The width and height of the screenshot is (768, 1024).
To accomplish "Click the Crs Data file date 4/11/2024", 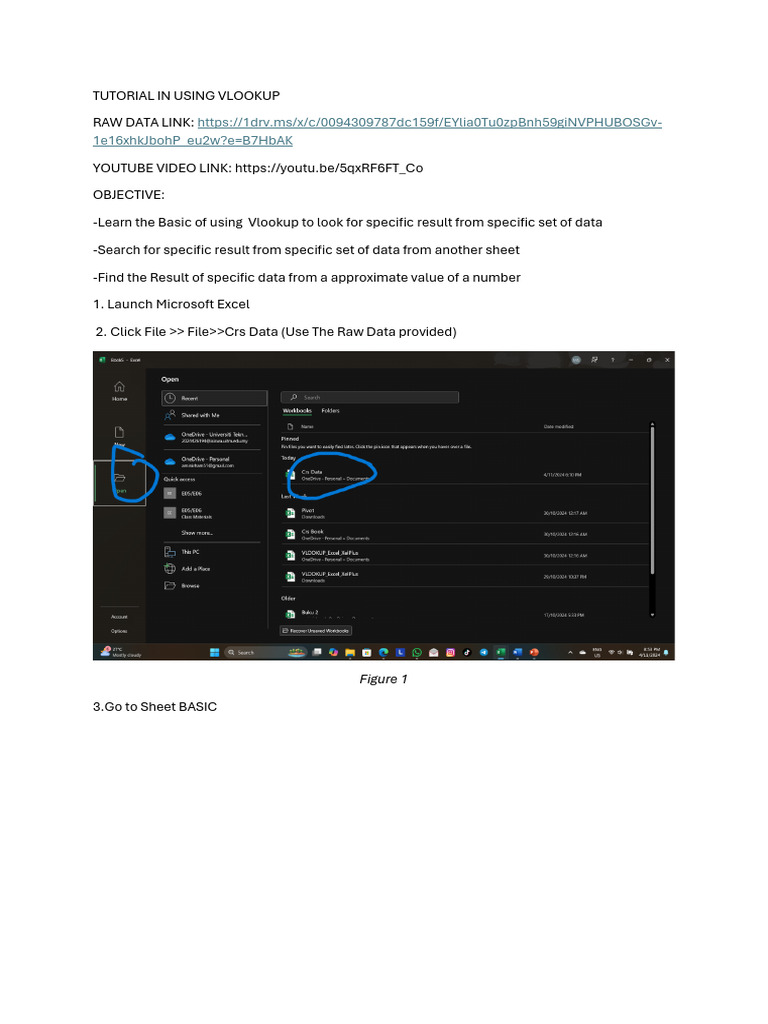I will pyautogui.click(x=562, y=475).
